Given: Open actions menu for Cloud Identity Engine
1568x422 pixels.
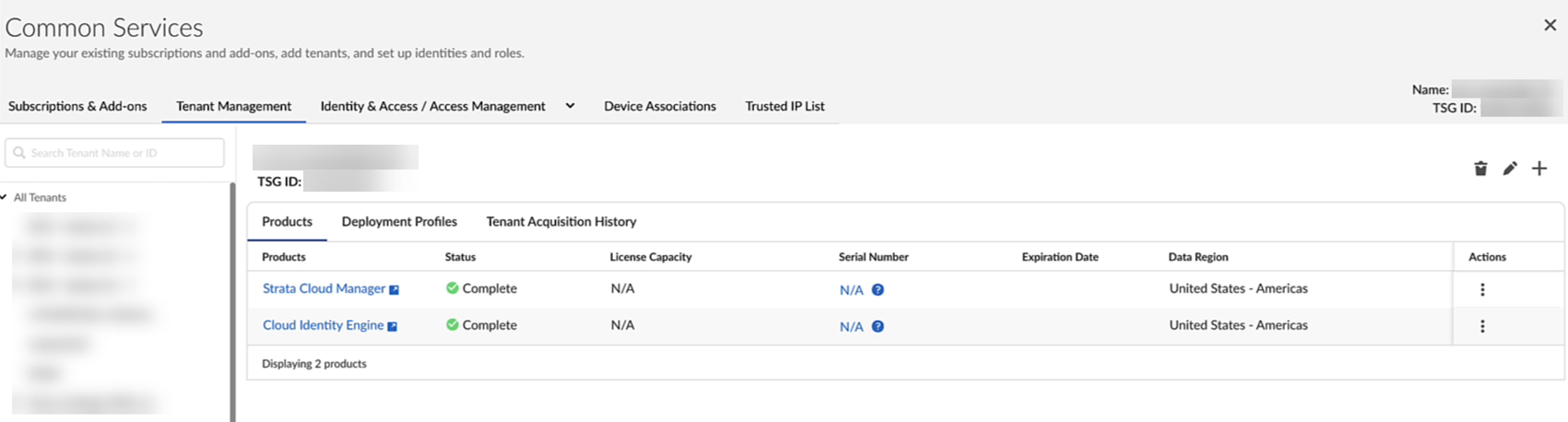Looking at the screenshot, I should click(x=1482, y=326).
